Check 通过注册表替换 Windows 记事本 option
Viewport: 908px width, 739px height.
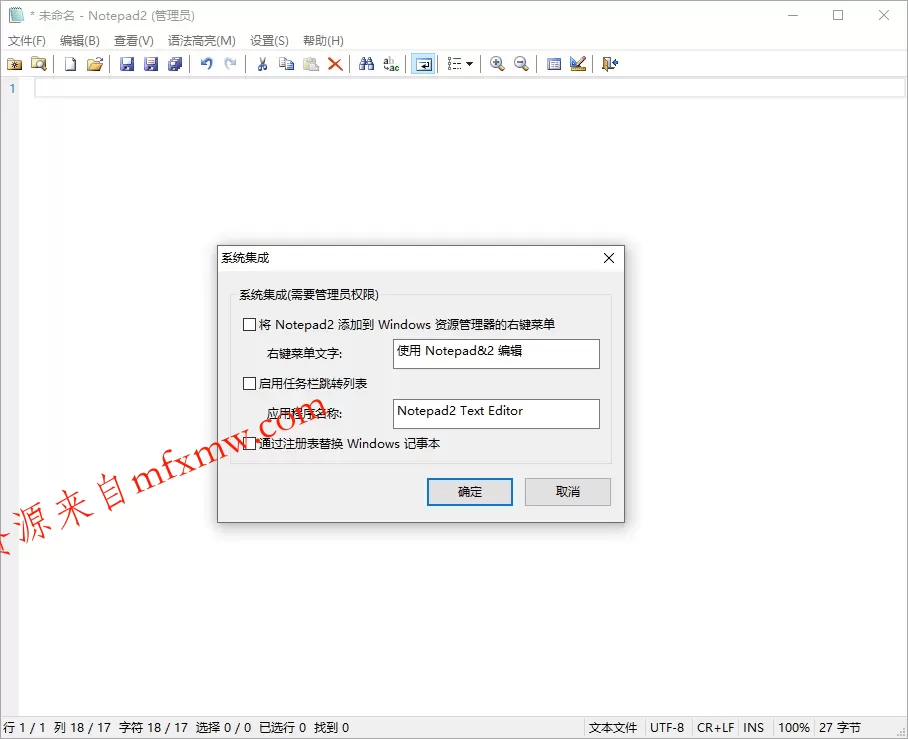pos(249,444)
